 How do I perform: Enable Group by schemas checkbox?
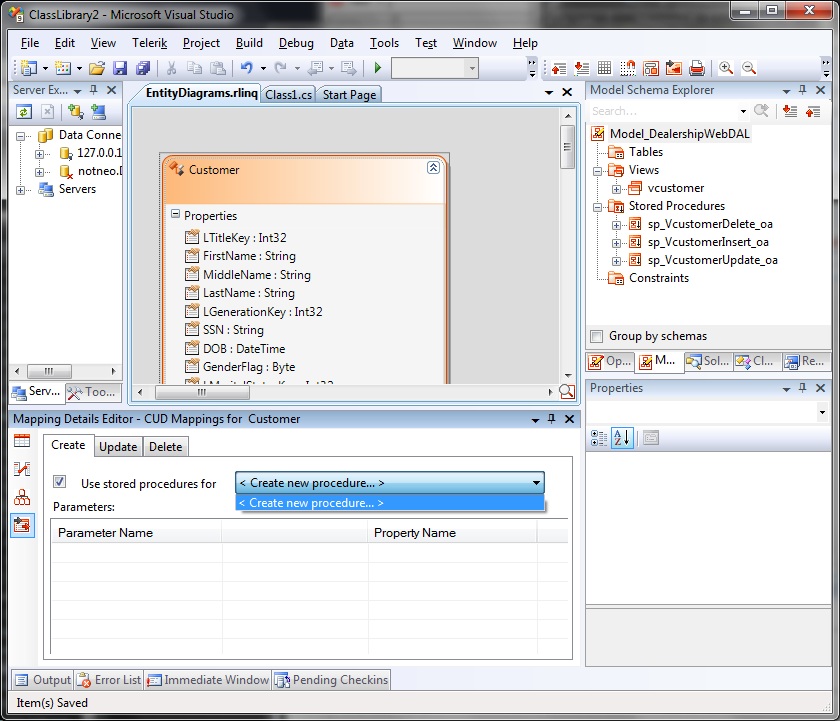(596, 336)
